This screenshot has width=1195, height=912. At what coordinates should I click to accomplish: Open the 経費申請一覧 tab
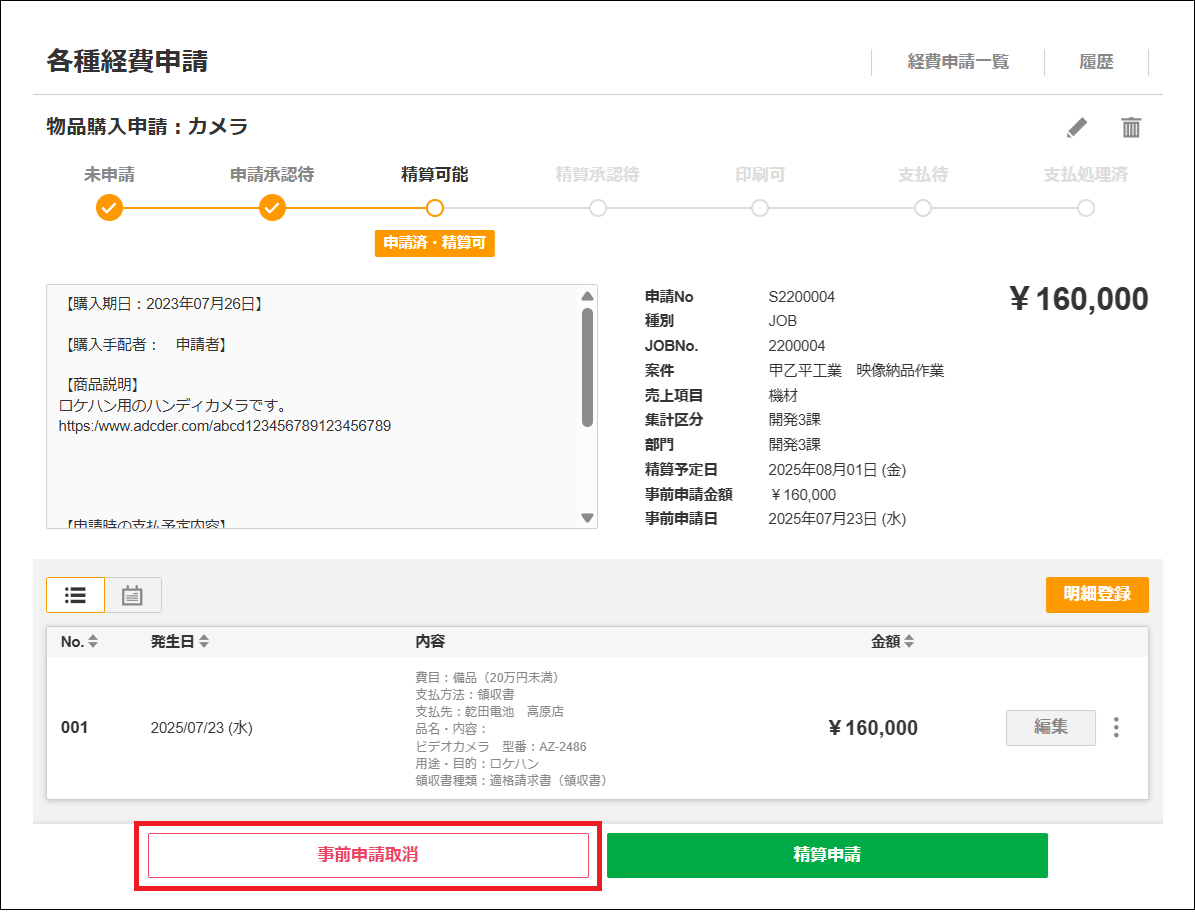[x=958, y=62]
